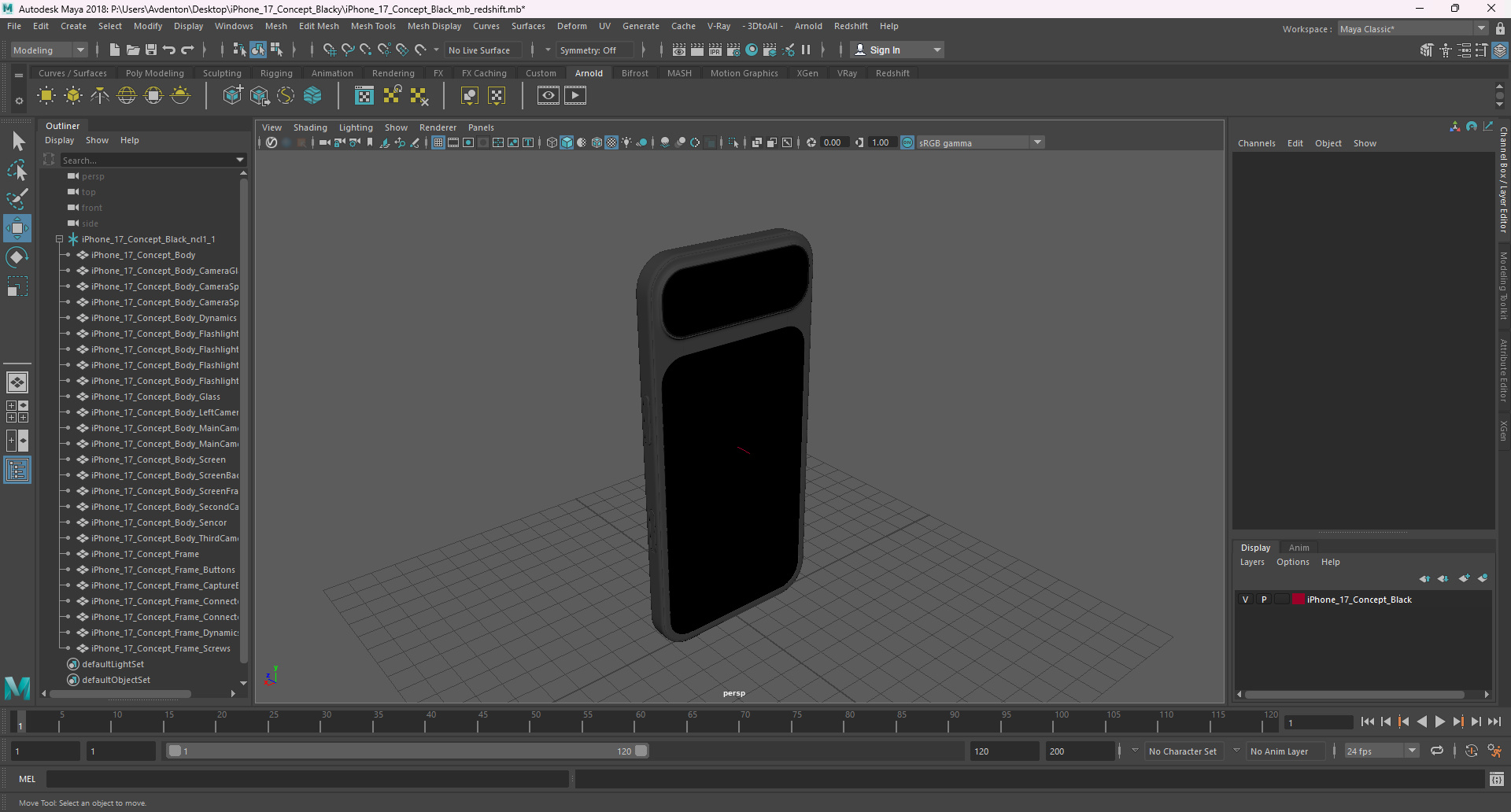Switch to single perspective layout icon
Image resolution: width=1511 pixels, height=812 pixels.
[17, 382]
